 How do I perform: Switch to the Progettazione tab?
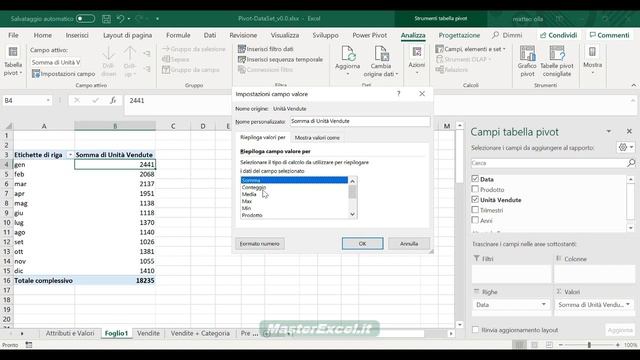click(459, 36)
